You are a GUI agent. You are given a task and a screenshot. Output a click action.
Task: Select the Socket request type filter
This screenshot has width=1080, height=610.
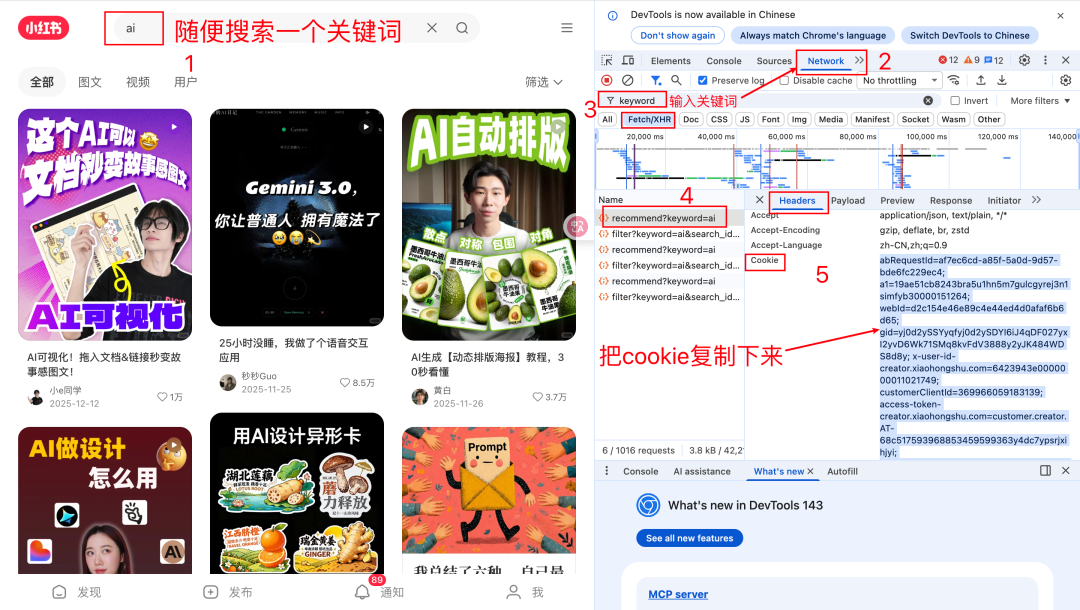(x=915, y=119)
